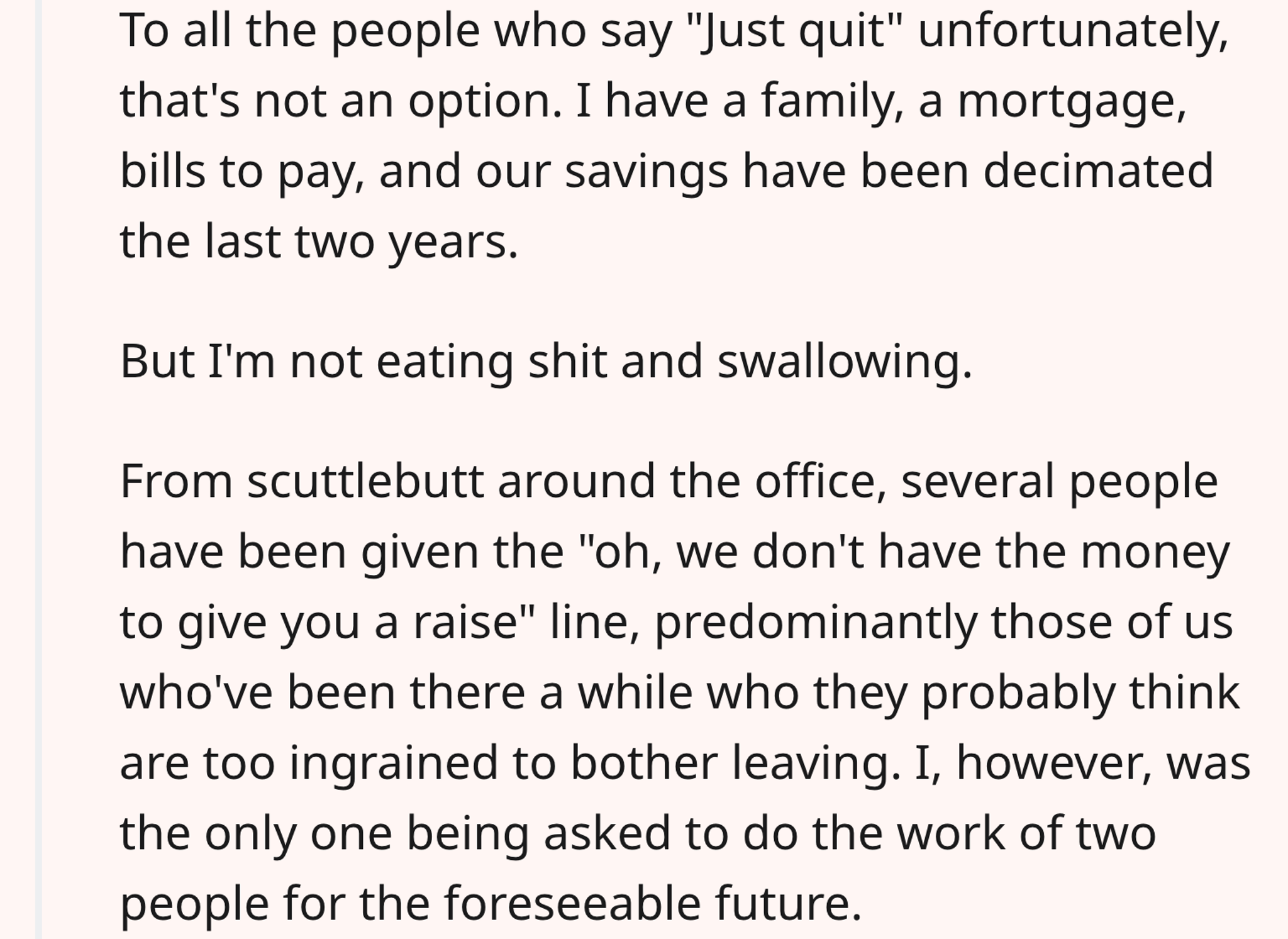
Task: Click the word "future" at paragraph end
Action: (781, 904)
